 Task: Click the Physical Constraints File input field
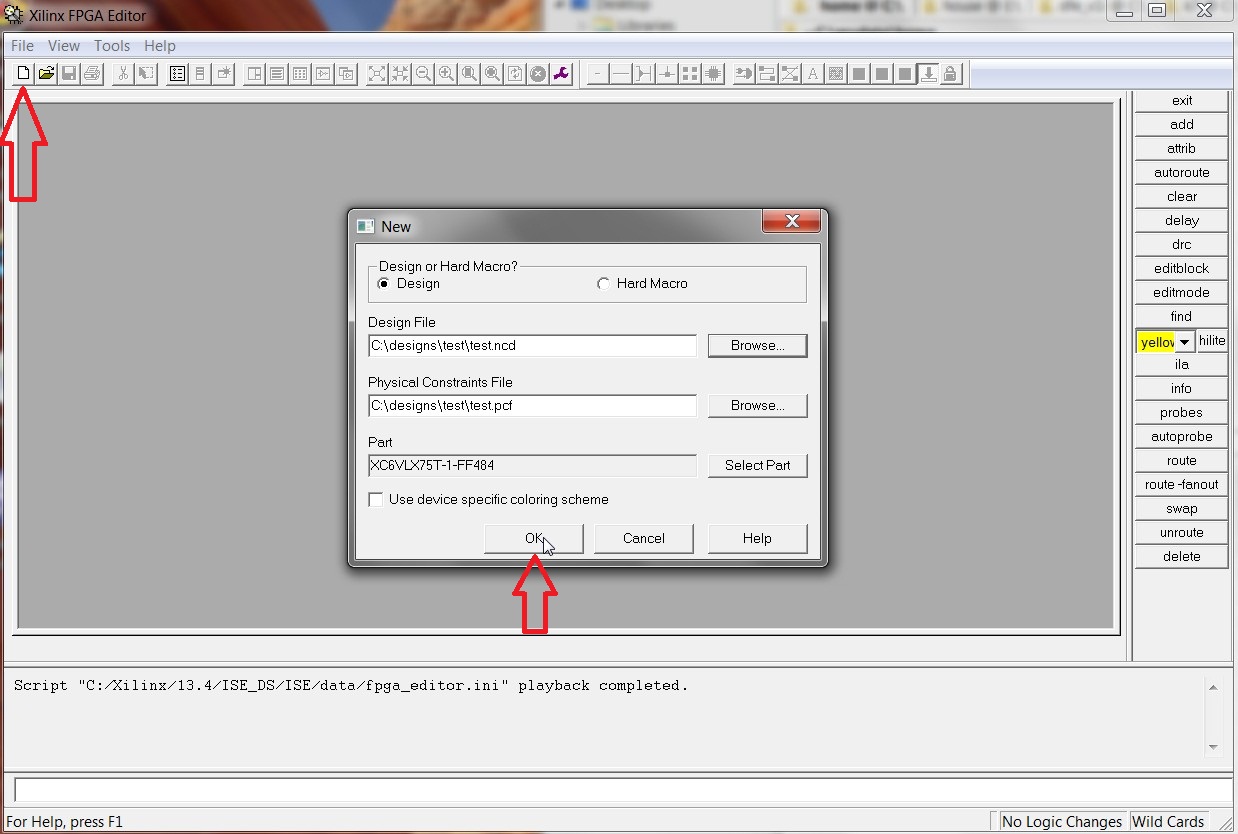531,405
